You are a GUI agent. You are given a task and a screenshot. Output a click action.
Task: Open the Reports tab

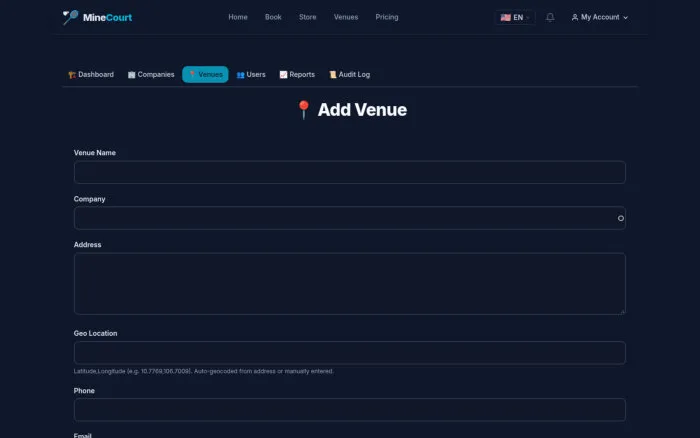297,75
